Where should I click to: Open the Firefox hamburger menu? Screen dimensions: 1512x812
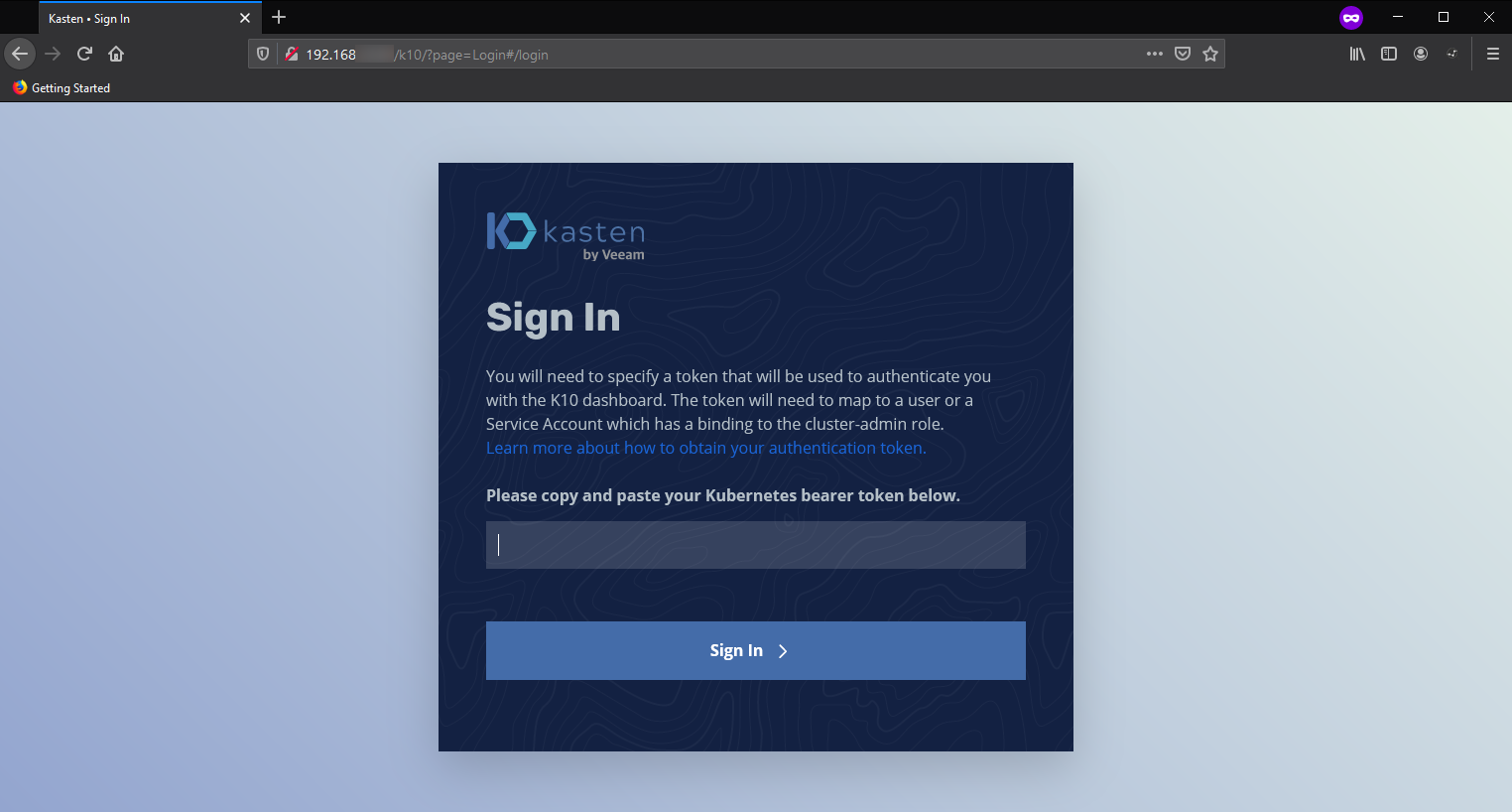pos(1492,55)
